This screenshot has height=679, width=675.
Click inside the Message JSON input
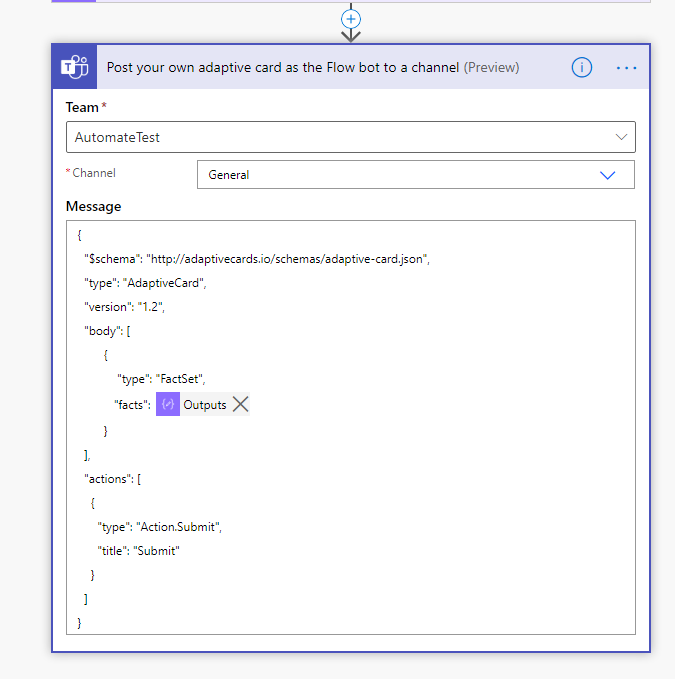coord(351,427)
